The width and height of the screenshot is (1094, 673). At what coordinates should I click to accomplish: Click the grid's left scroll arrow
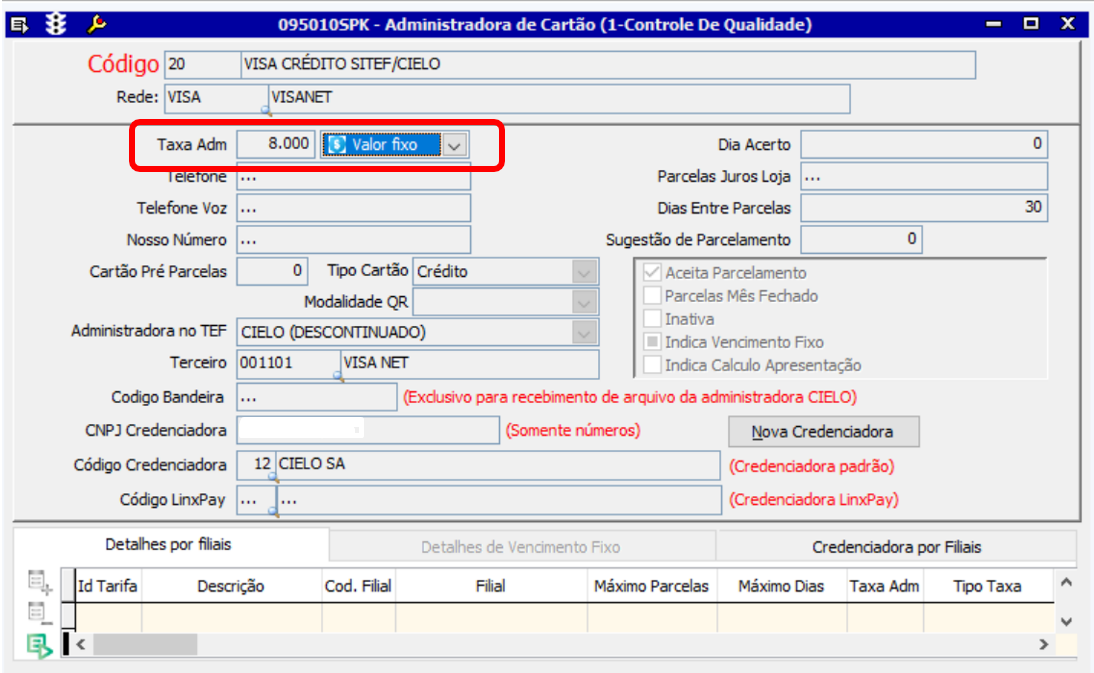(81, 644)
